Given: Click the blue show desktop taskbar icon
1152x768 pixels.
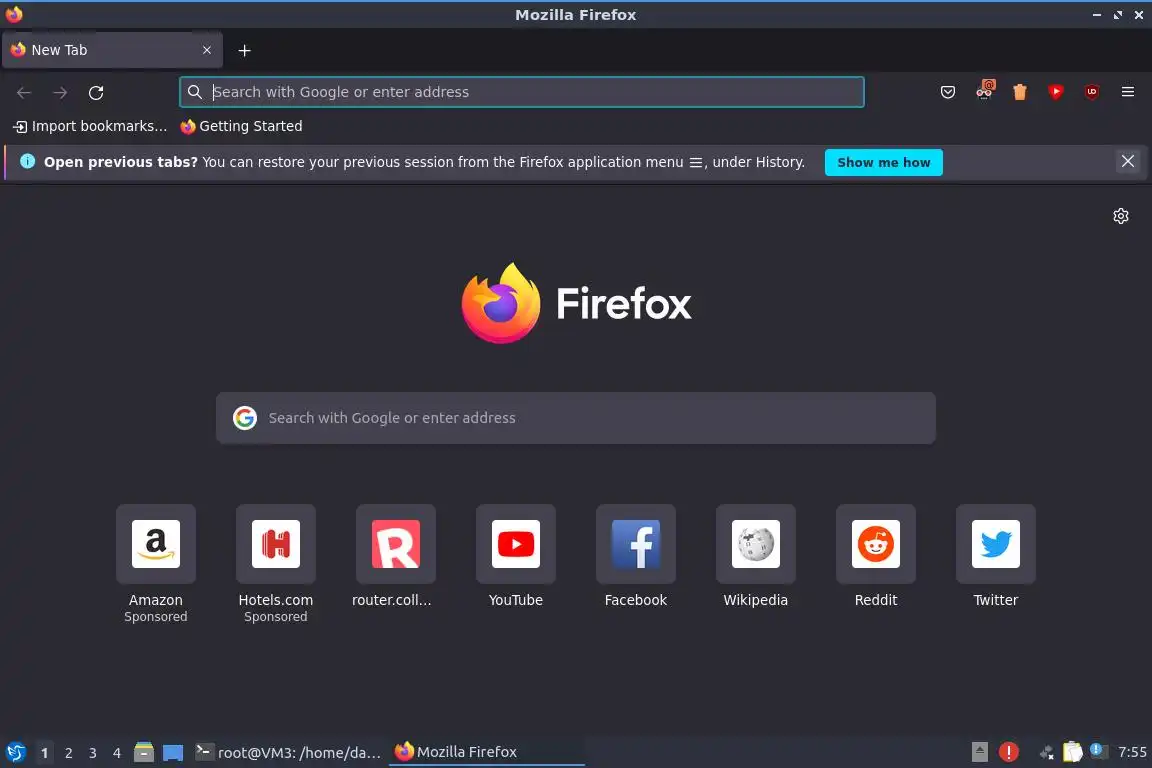Looking at the screenshot, I should [173, 753].
